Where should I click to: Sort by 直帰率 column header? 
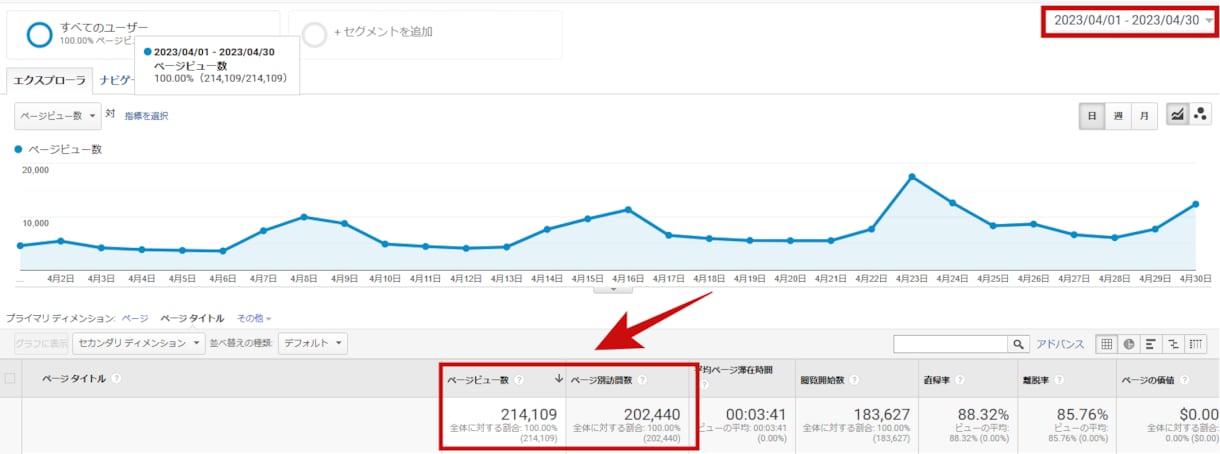(938, 380)
